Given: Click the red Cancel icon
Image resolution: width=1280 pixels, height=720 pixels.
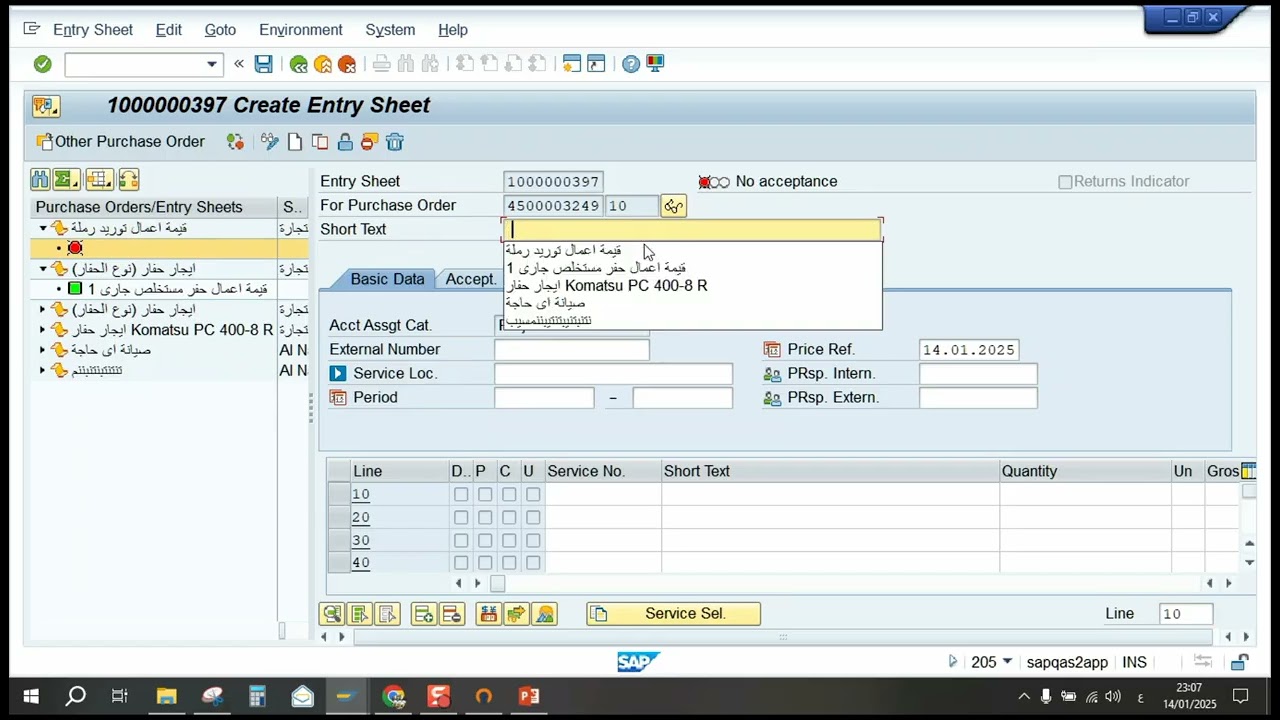Looking at the screenshot, I should (x=346, y=64).
